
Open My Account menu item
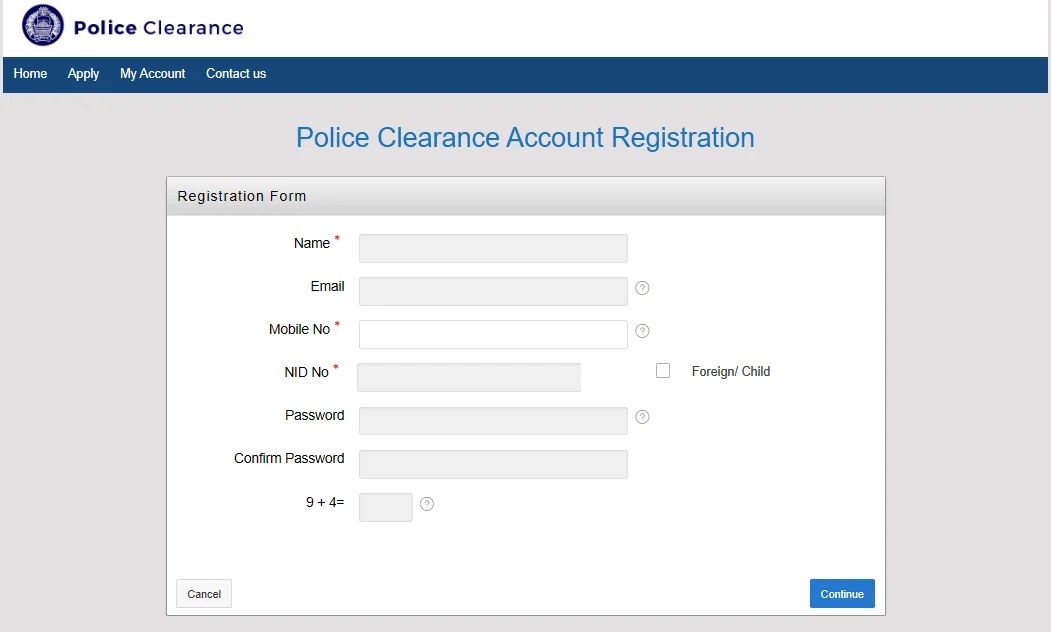(152, 74)
